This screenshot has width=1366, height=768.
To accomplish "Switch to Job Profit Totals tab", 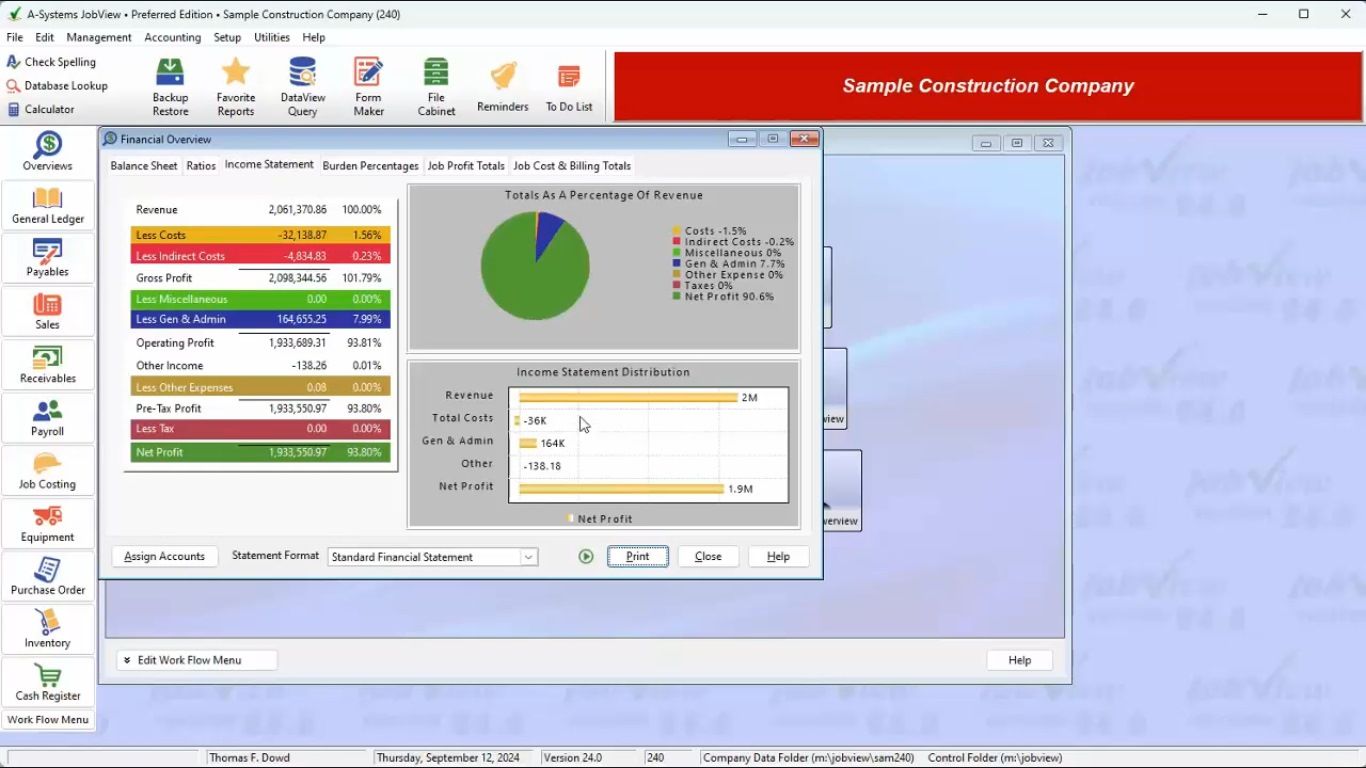I will 466,166.
